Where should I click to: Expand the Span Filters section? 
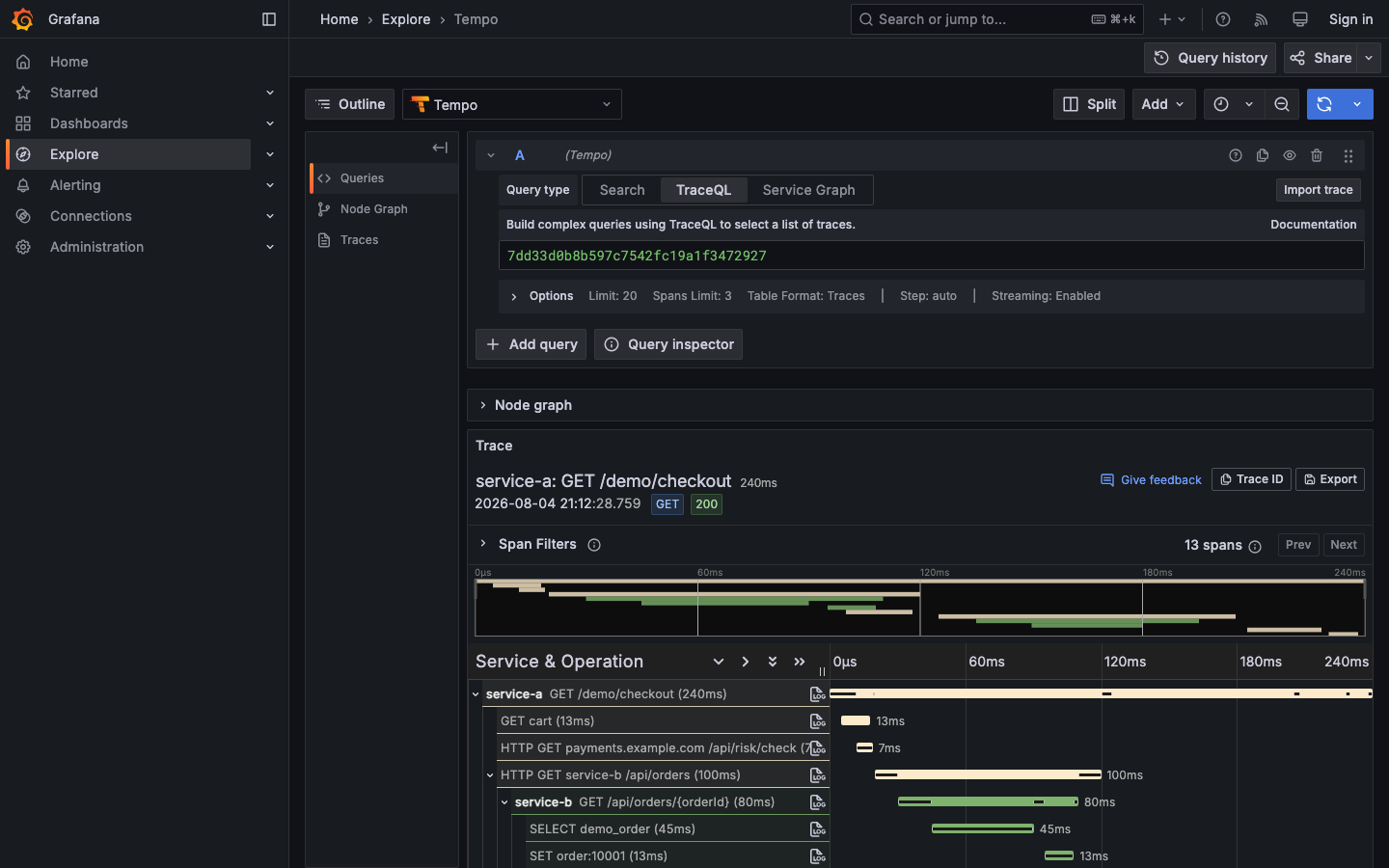(x=483, y=544)
